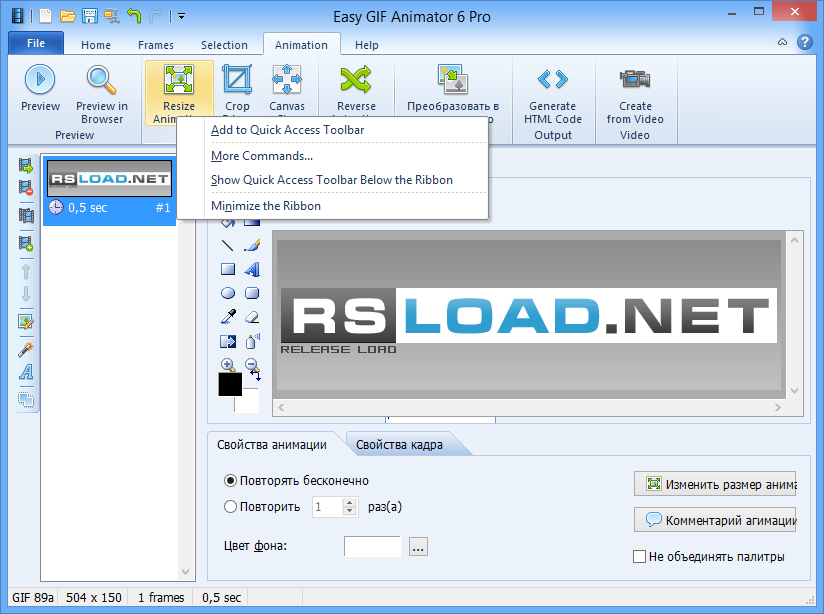The image size is (824, 614).
Task: Select the color replace arrow tool
Action: [x=228, y=342]
